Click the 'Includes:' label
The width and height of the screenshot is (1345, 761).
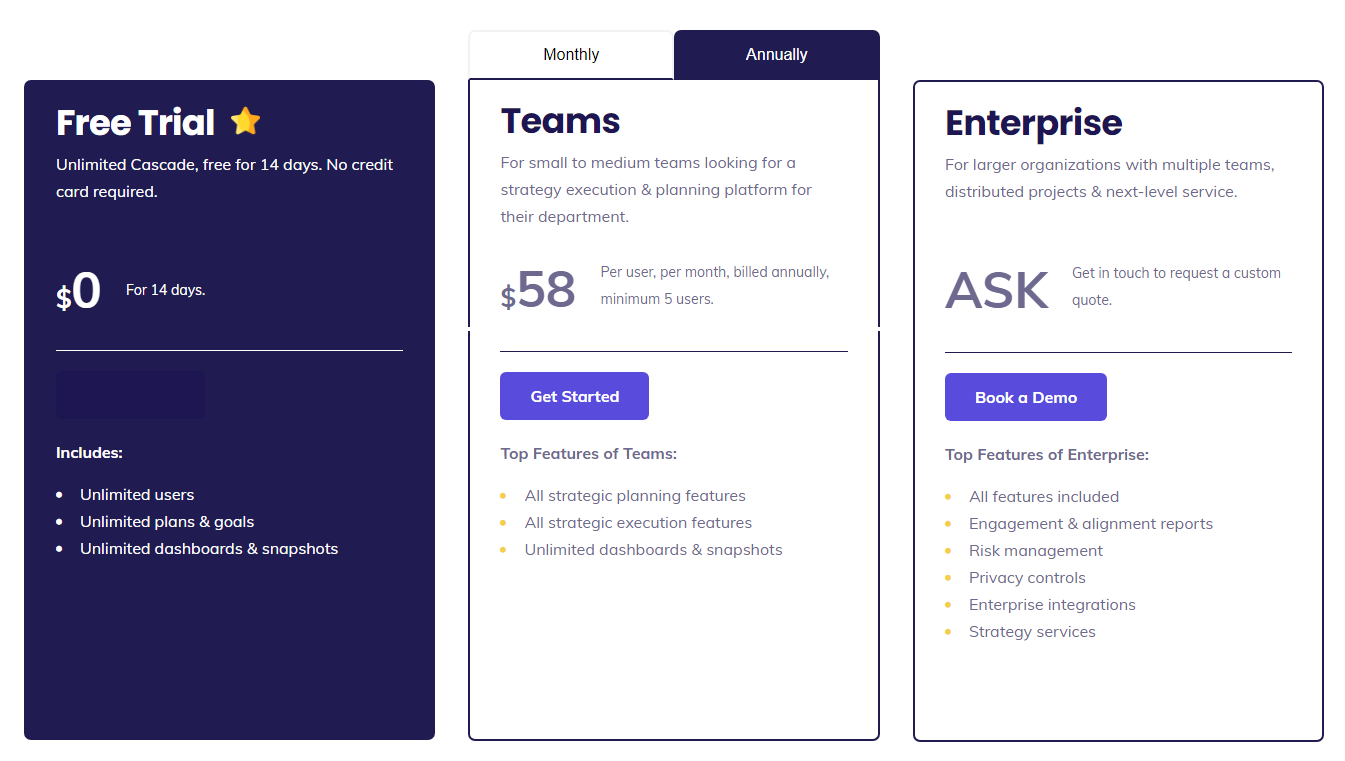tap(89, 453)
